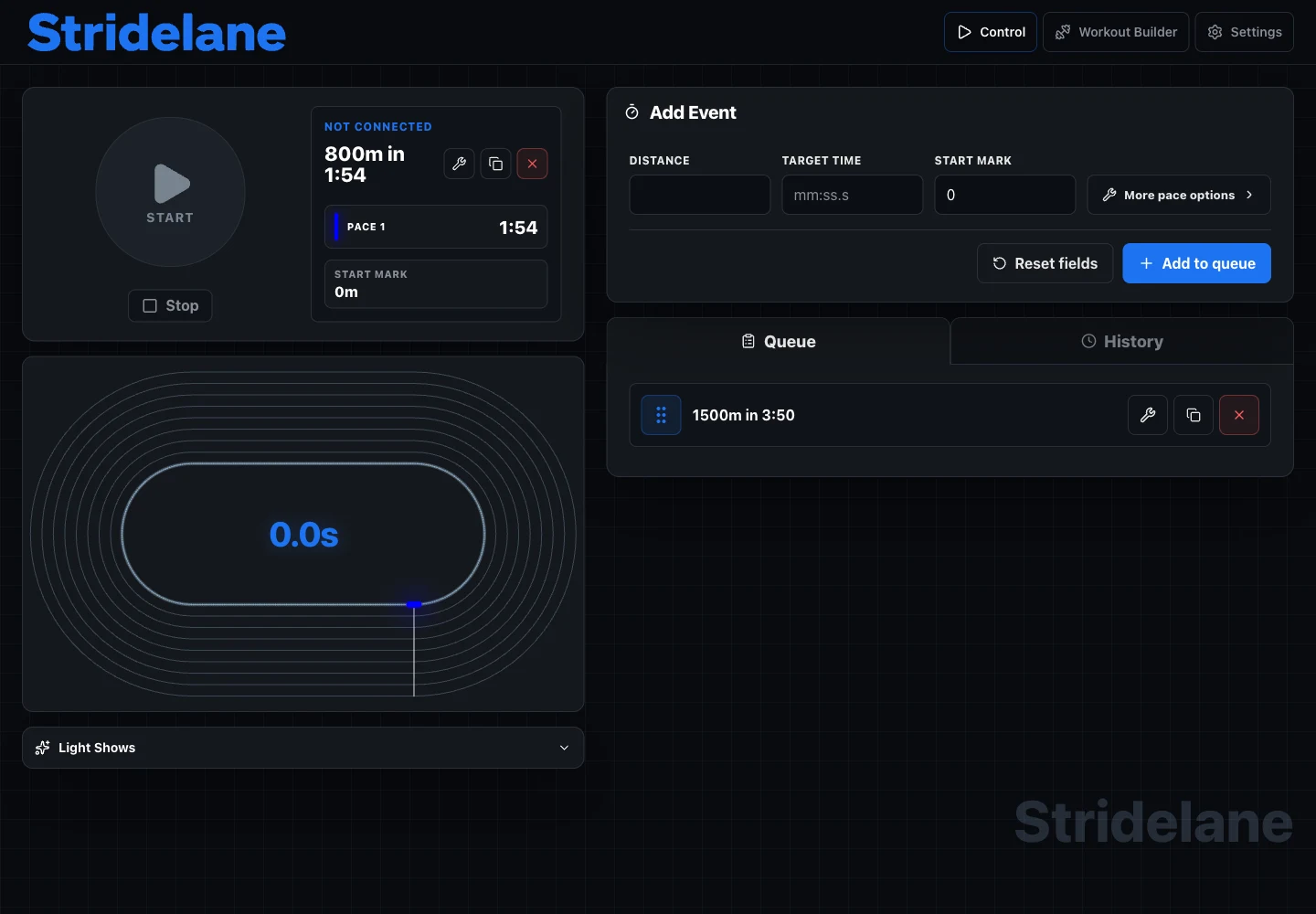Click the stopwatch icon beside Add Event

pos(632,112)
